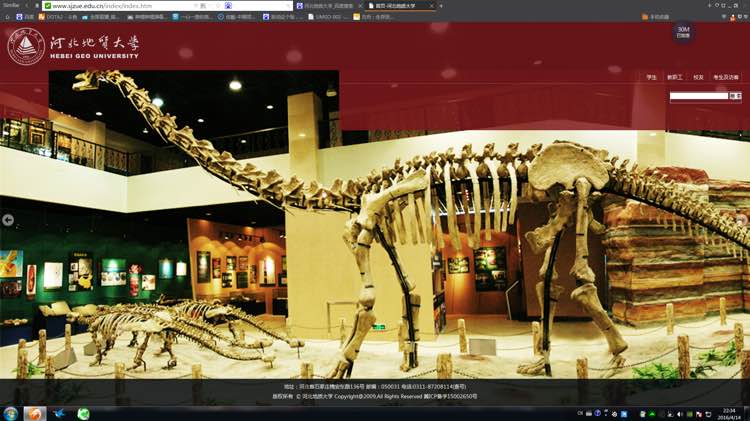Go to previous slide with left arrow

(8, 220)
